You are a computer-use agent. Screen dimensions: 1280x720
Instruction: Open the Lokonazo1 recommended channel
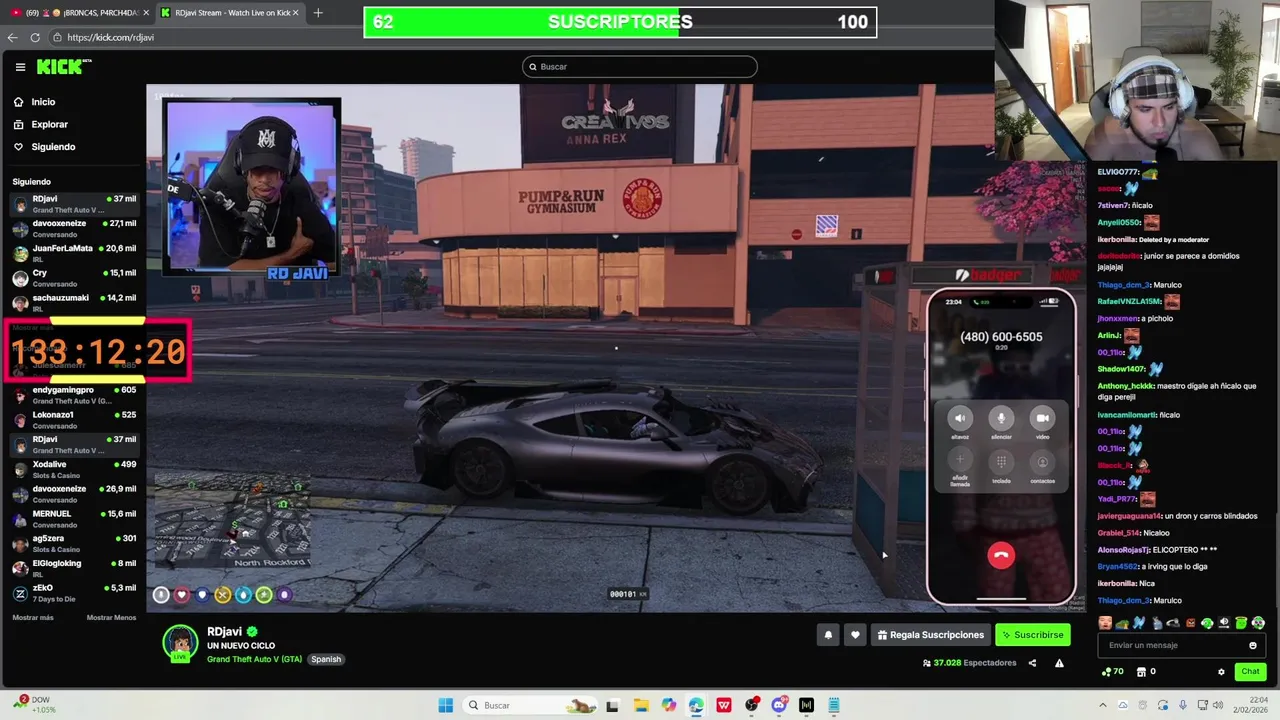74,420
